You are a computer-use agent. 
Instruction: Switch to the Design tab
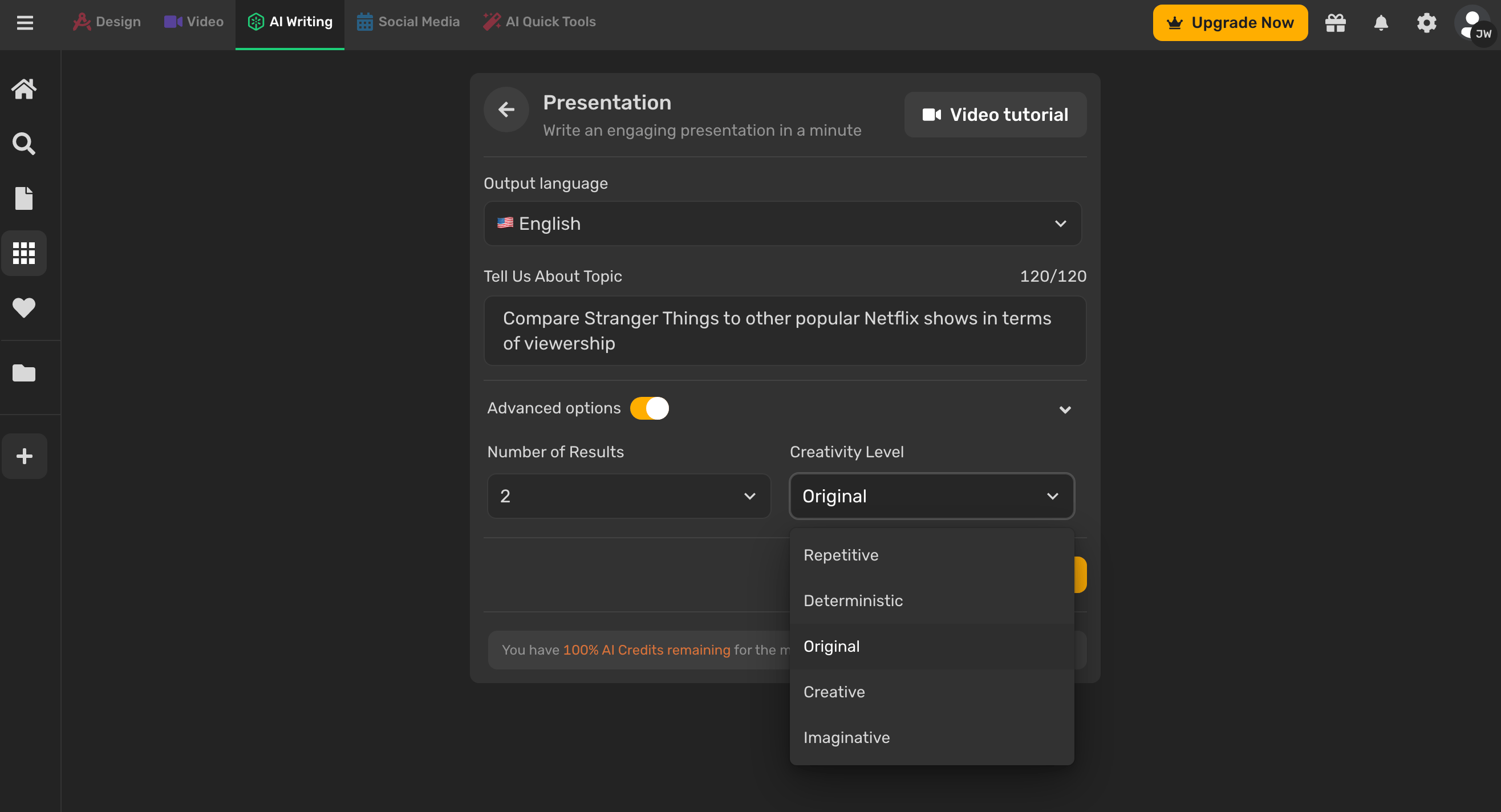click(x=107, y=22)
